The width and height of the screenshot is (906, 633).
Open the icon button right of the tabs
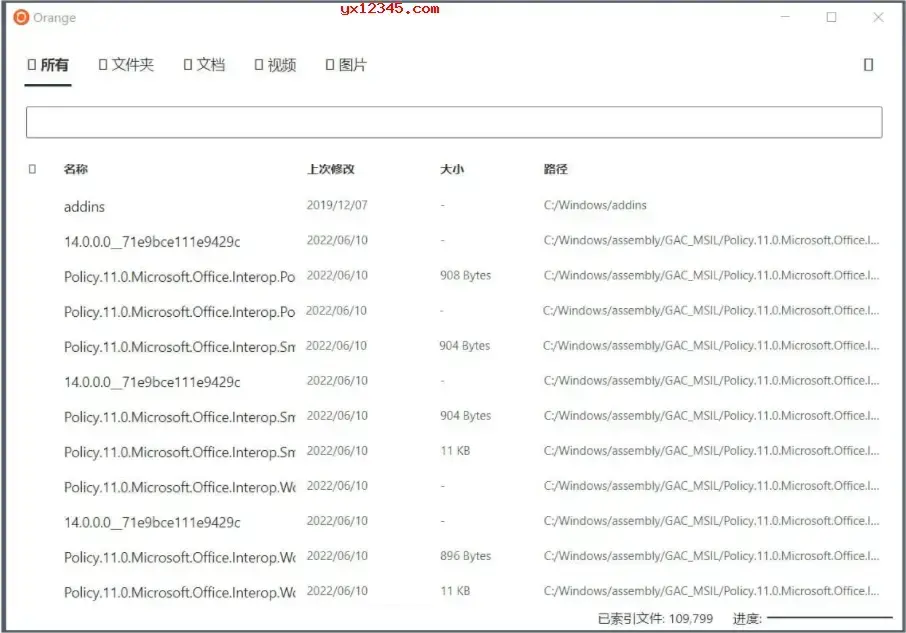(868, 65)
